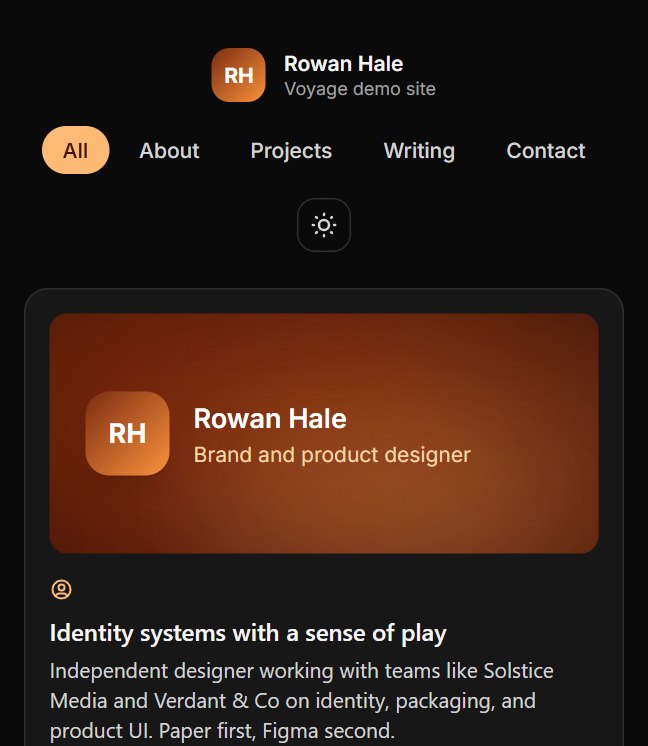Screen dimensions: 648x746
Task: Click the large RH avatar in the hero card
Action: click(x=128, y=433)
